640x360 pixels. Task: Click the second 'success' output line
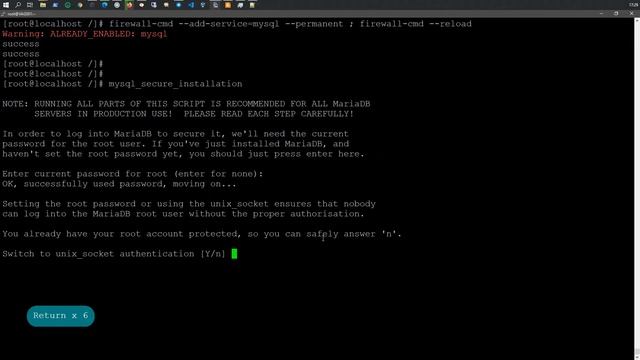point(21,54)
